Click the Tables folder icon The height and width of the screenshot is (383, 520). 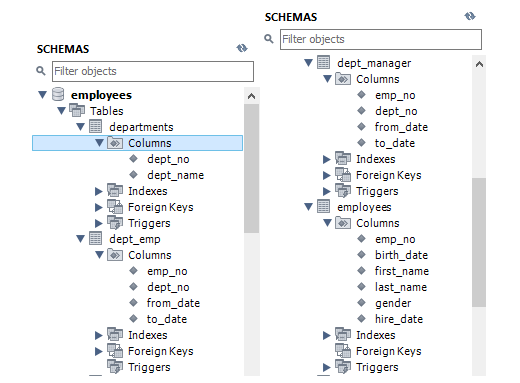tap(77, 110)
